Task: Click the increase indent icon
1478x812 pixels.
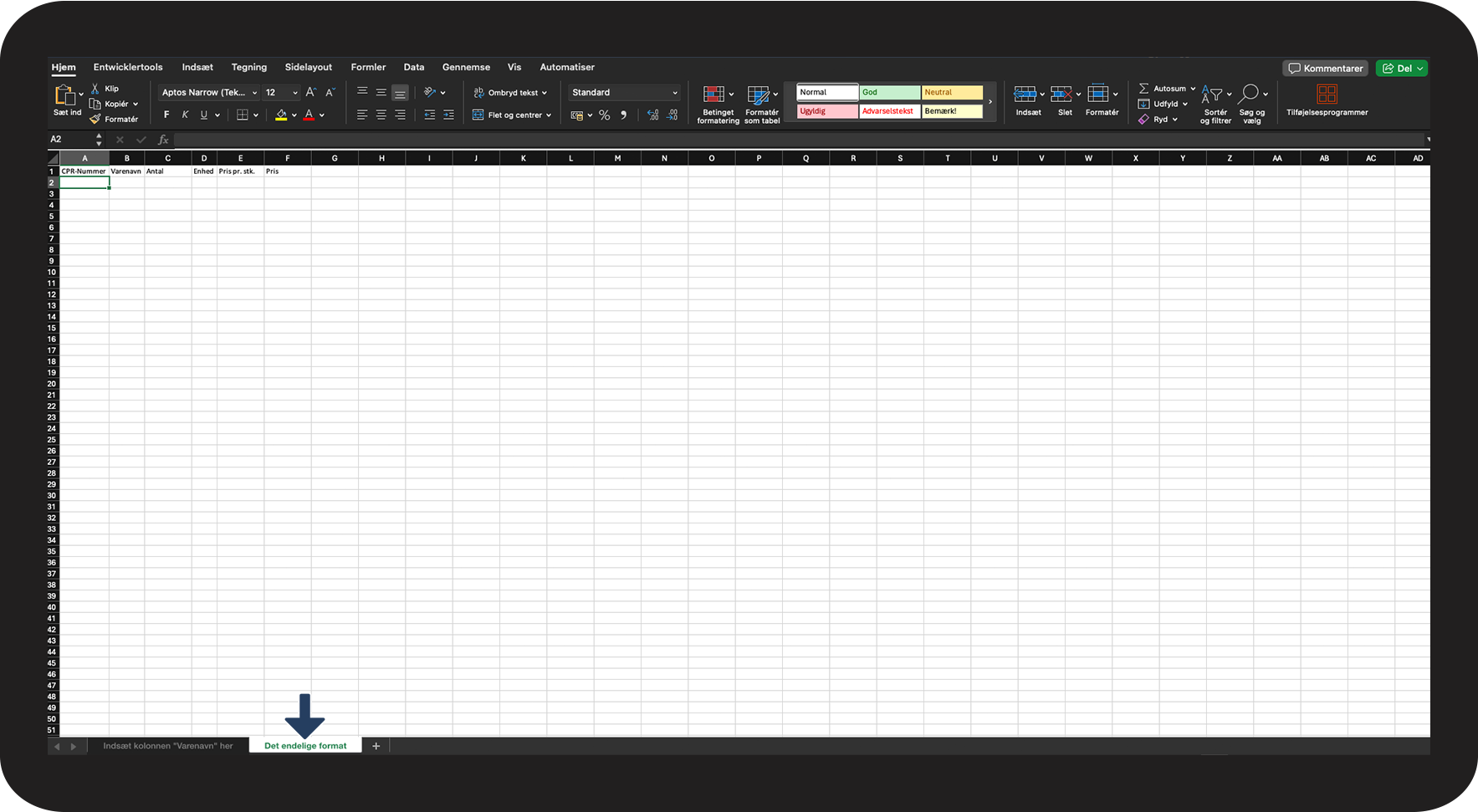Action: tap(448, 115)
